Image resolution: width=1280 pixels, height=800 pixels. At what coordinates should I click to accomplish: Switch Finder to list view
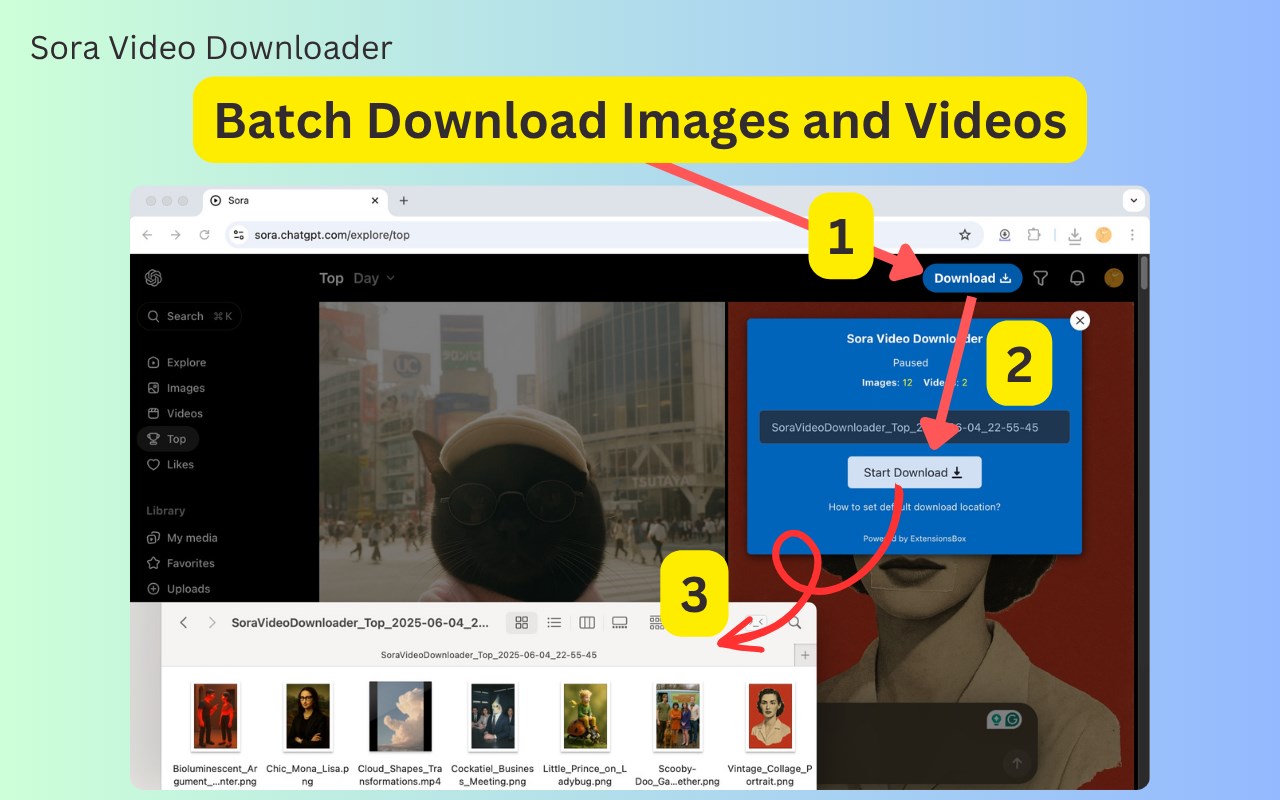click(554, 622)
